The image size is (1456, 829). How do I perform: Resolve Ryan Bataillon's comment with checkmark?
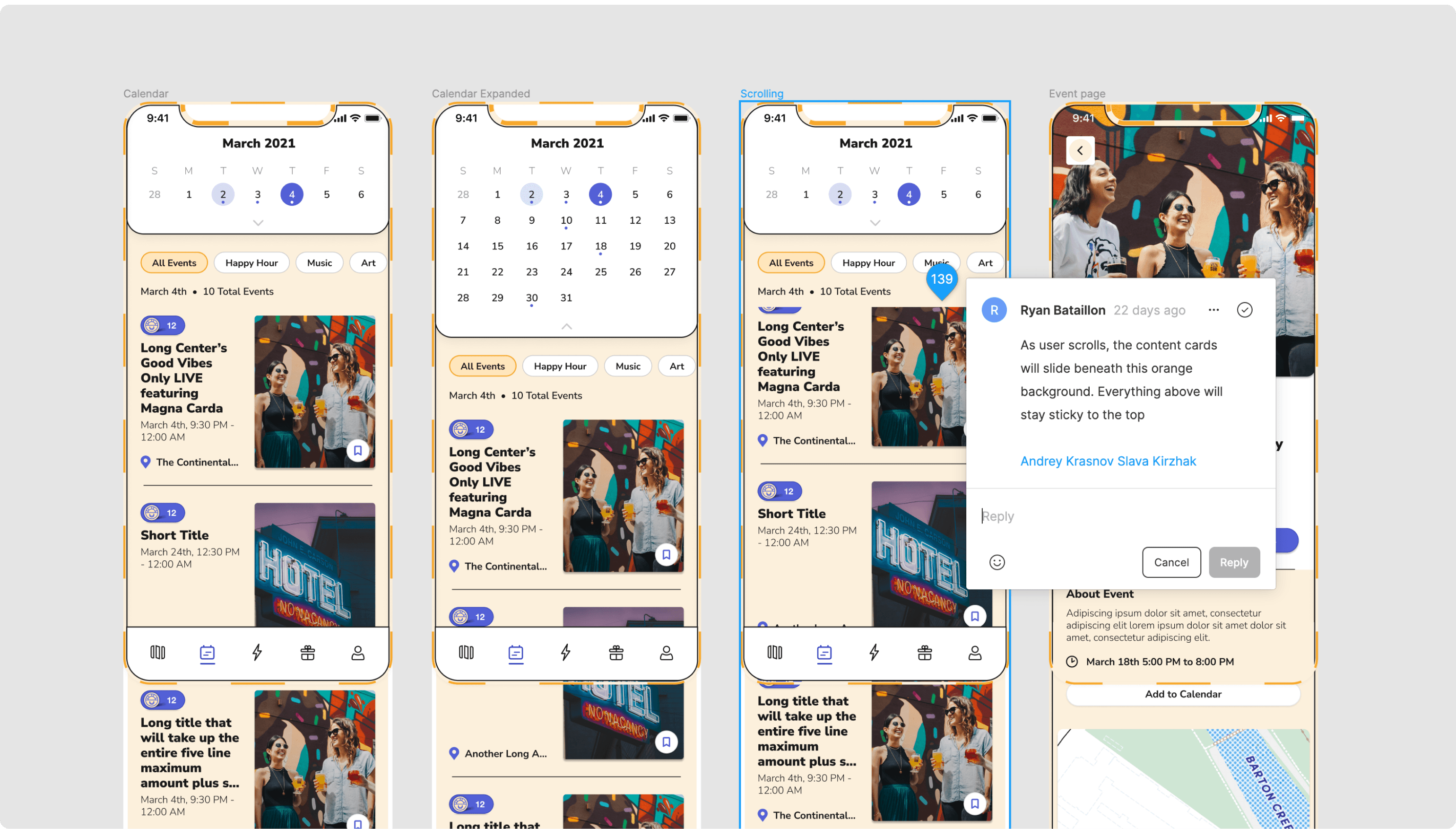pyautogui.click(x=1244, y=310)
